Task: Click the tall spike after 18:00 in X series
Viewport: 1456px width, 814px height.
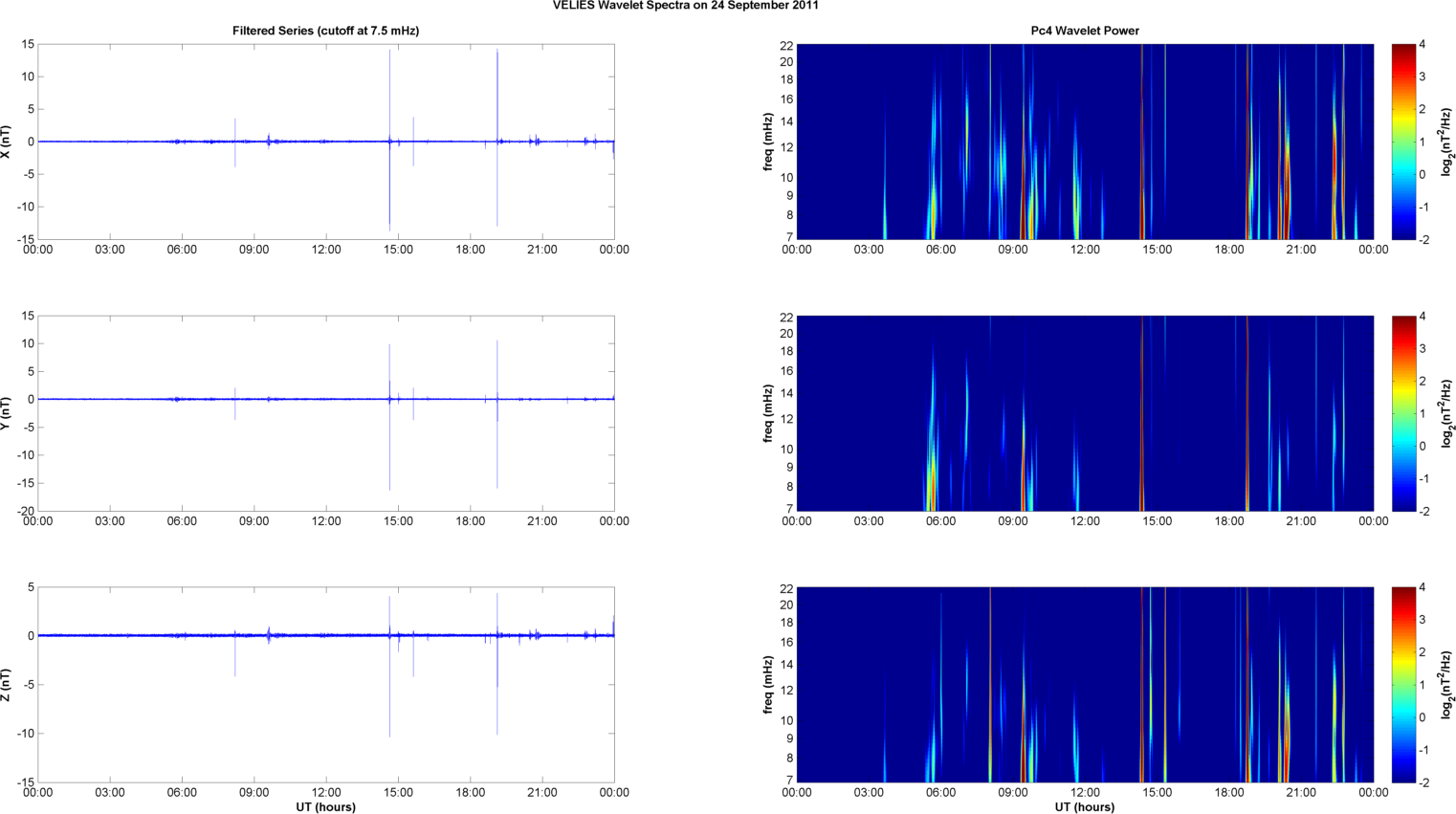Action: pos(497,96)
